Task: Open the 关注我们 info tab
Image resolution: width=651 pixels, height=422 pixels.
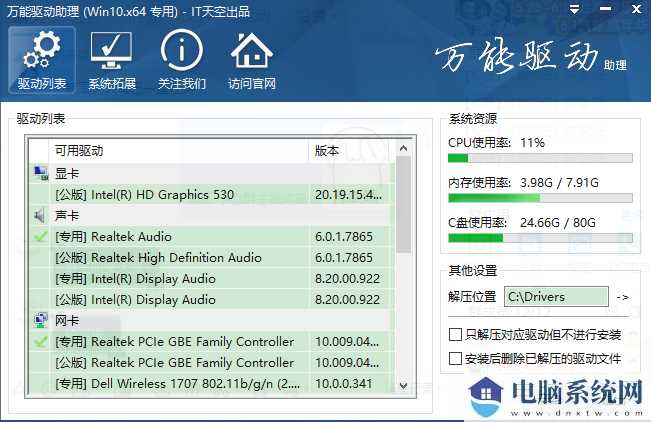Action: (x=181, y=60)
